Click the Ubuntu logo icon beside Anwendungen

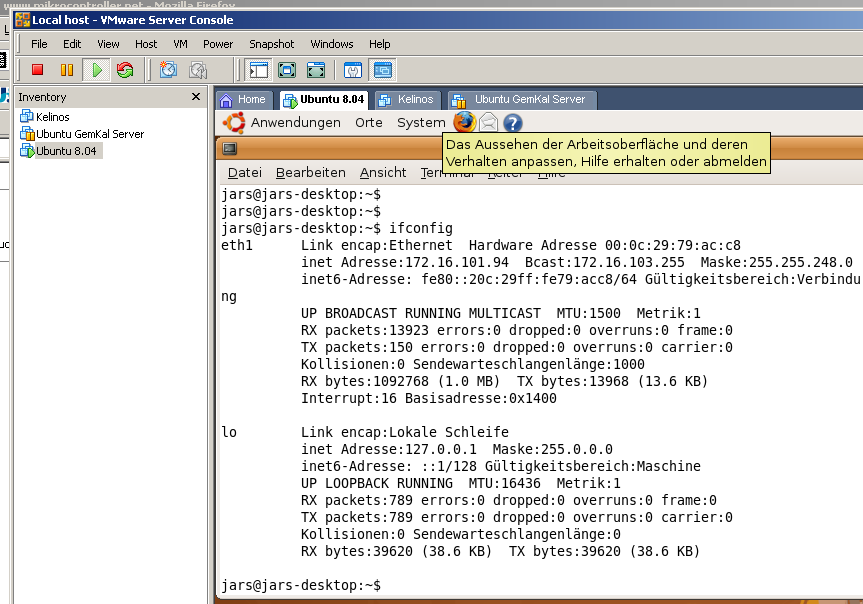tap(234, 122)
